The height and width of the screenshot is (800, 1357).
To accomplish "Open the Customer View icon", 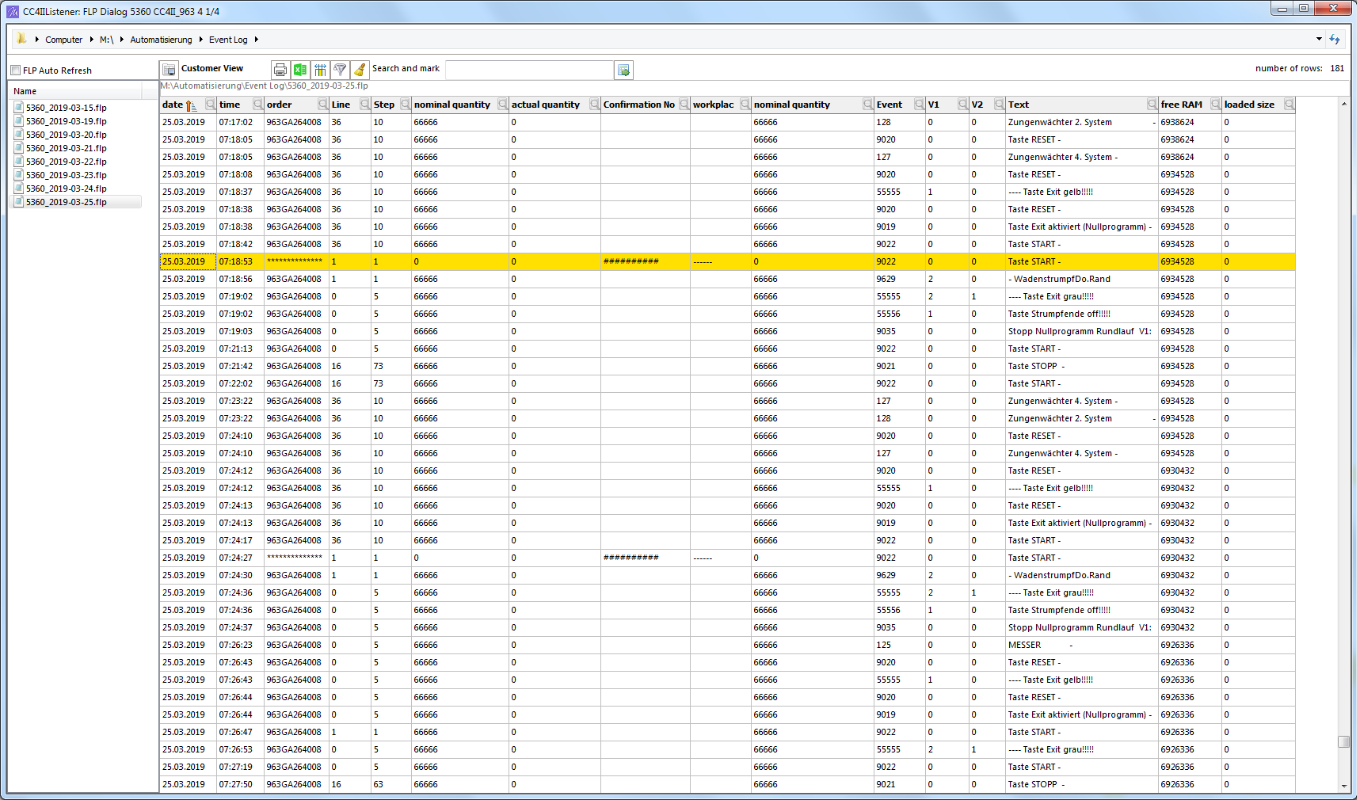I will (x=169, y=70).
